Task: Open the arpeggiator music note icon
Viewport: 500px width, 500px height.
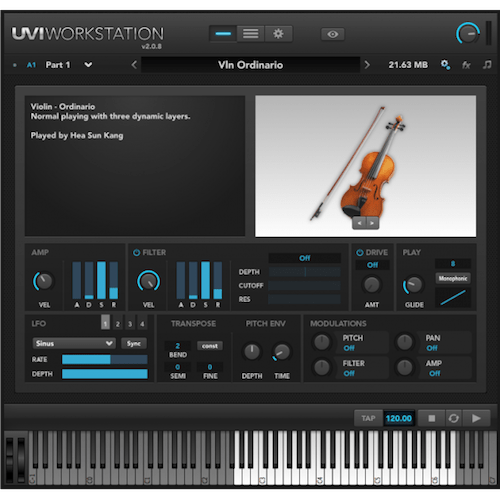Action: click(x=487, y=64)
